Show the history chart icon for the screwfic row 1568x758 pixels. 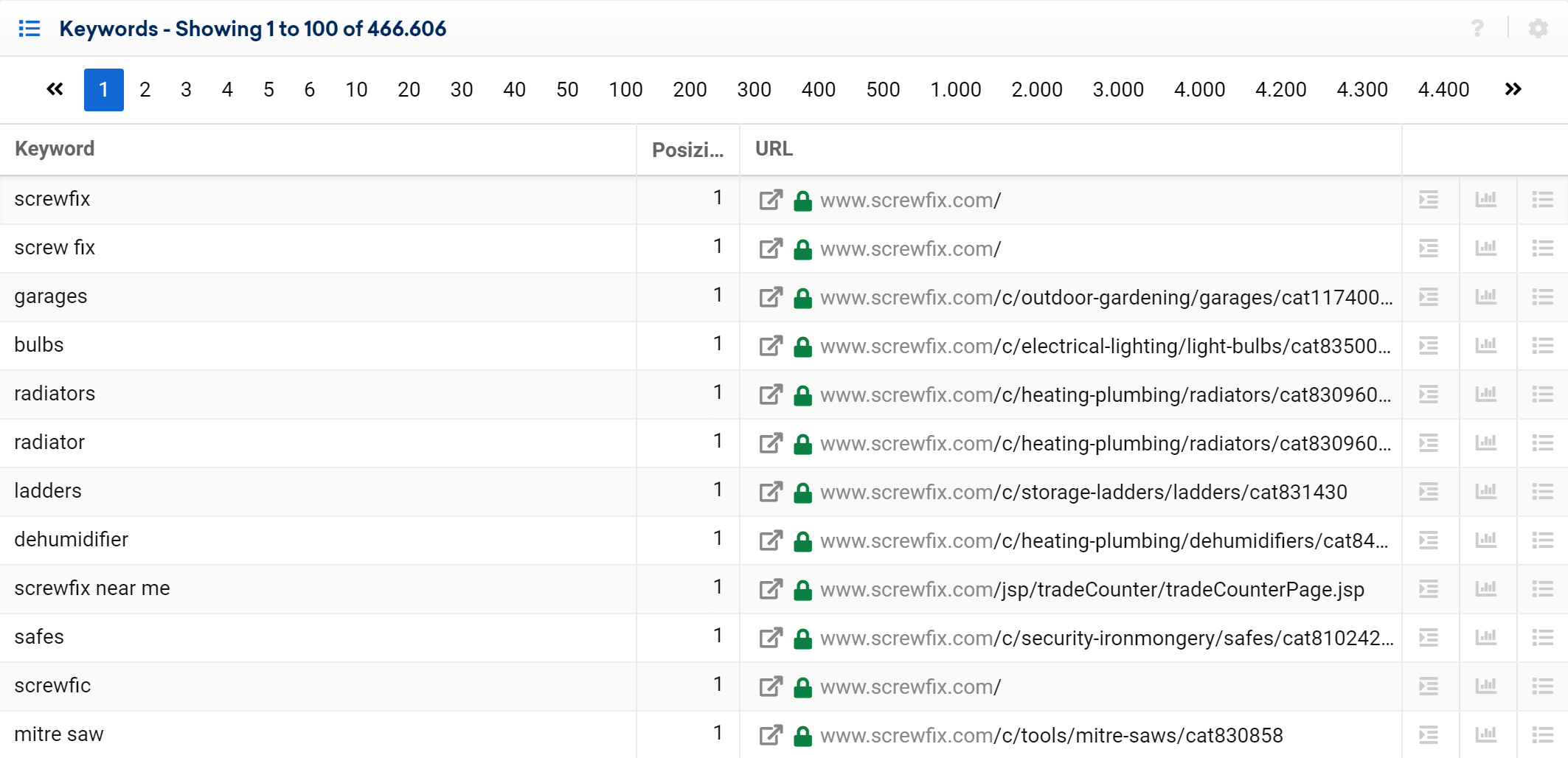[x=1486, y=686]
